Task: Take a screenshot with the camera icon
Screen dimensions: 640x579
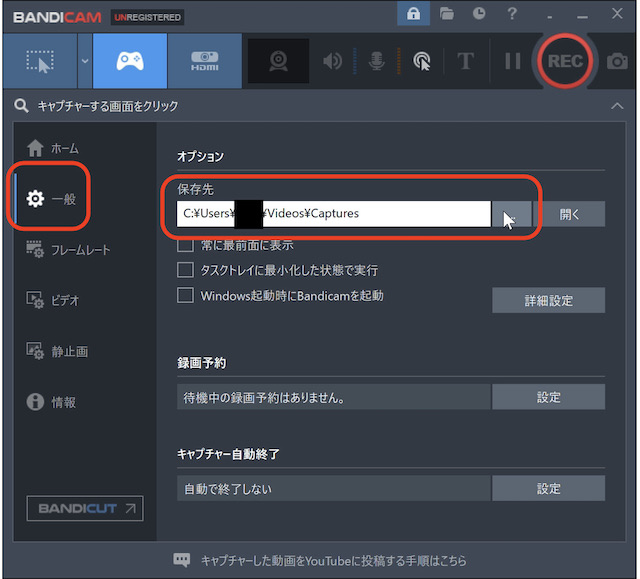Action: pyautogui.click(x=617, y=61)
